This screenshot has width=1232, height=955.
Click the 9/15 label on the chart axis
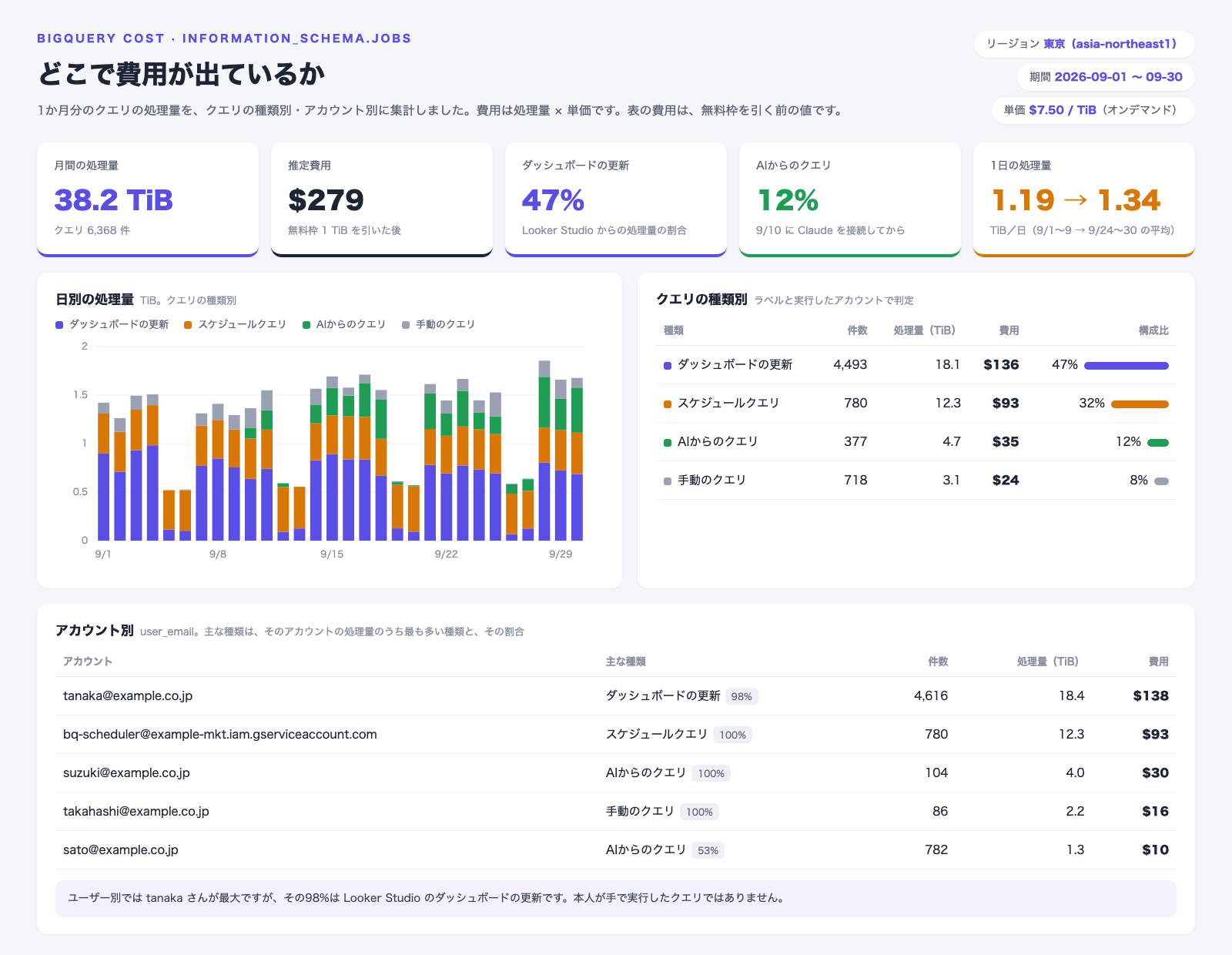(x=332, y=555)
